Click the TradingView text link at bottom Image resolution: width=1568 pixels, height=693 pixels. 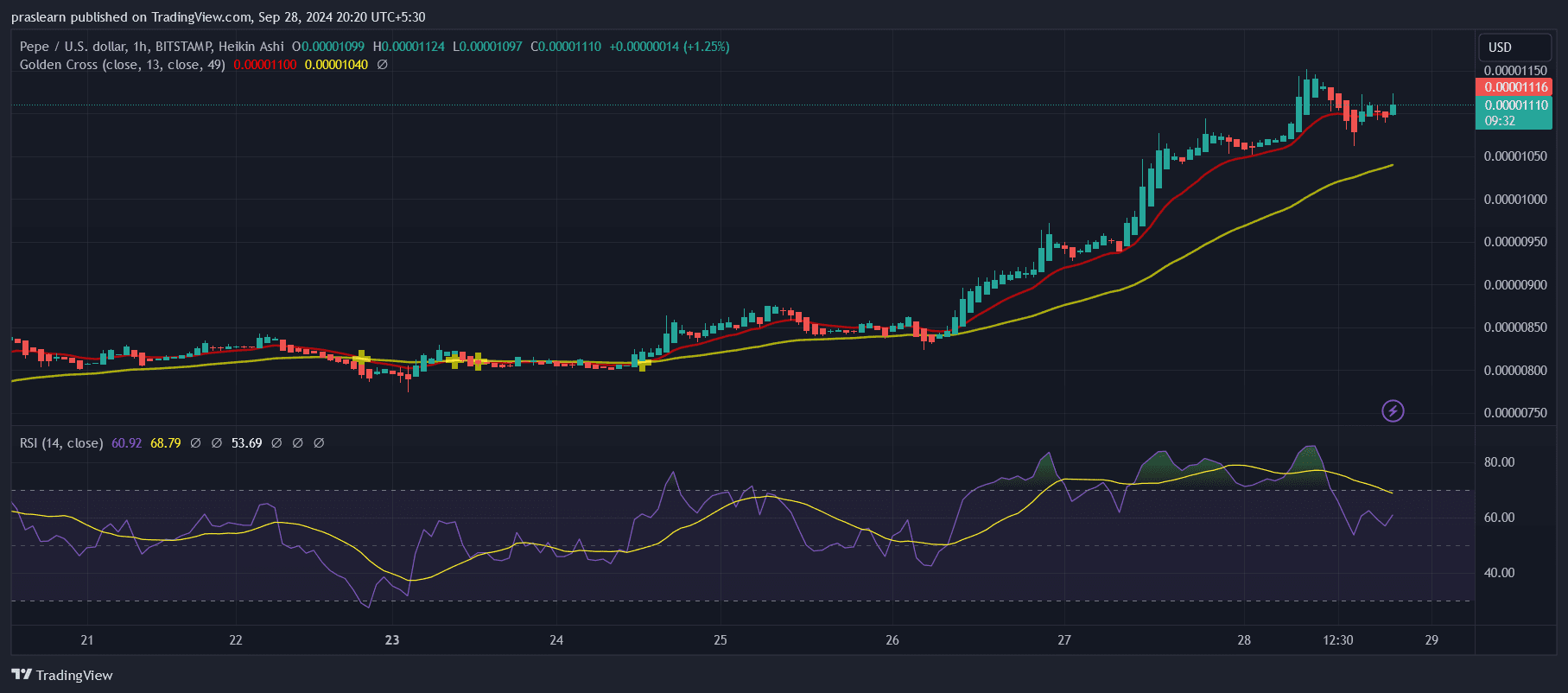click(x=74, y=676)
